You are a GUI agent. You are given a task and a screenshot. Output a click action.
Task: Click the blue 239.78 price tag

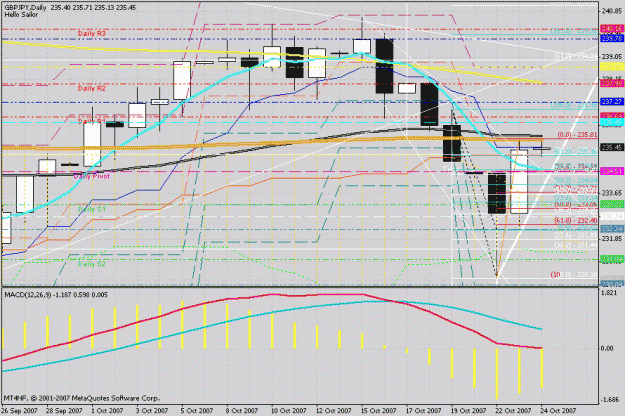[x=612, y=38]
